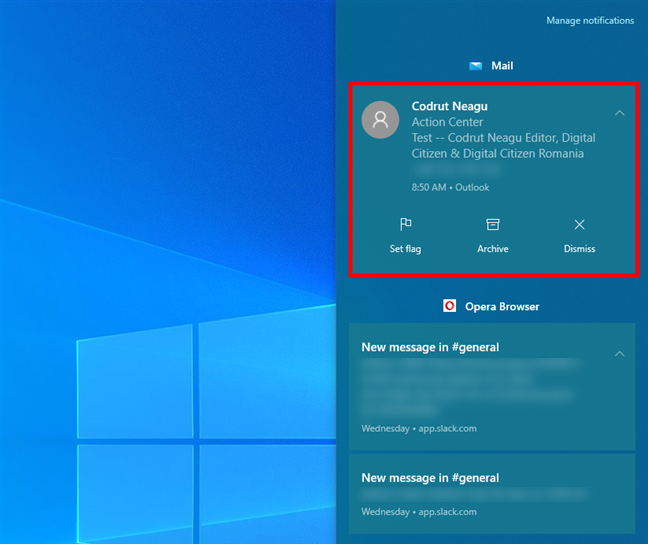Click Codrut Neagu's avatar picture
648x544 pixels.
(380, 120)
